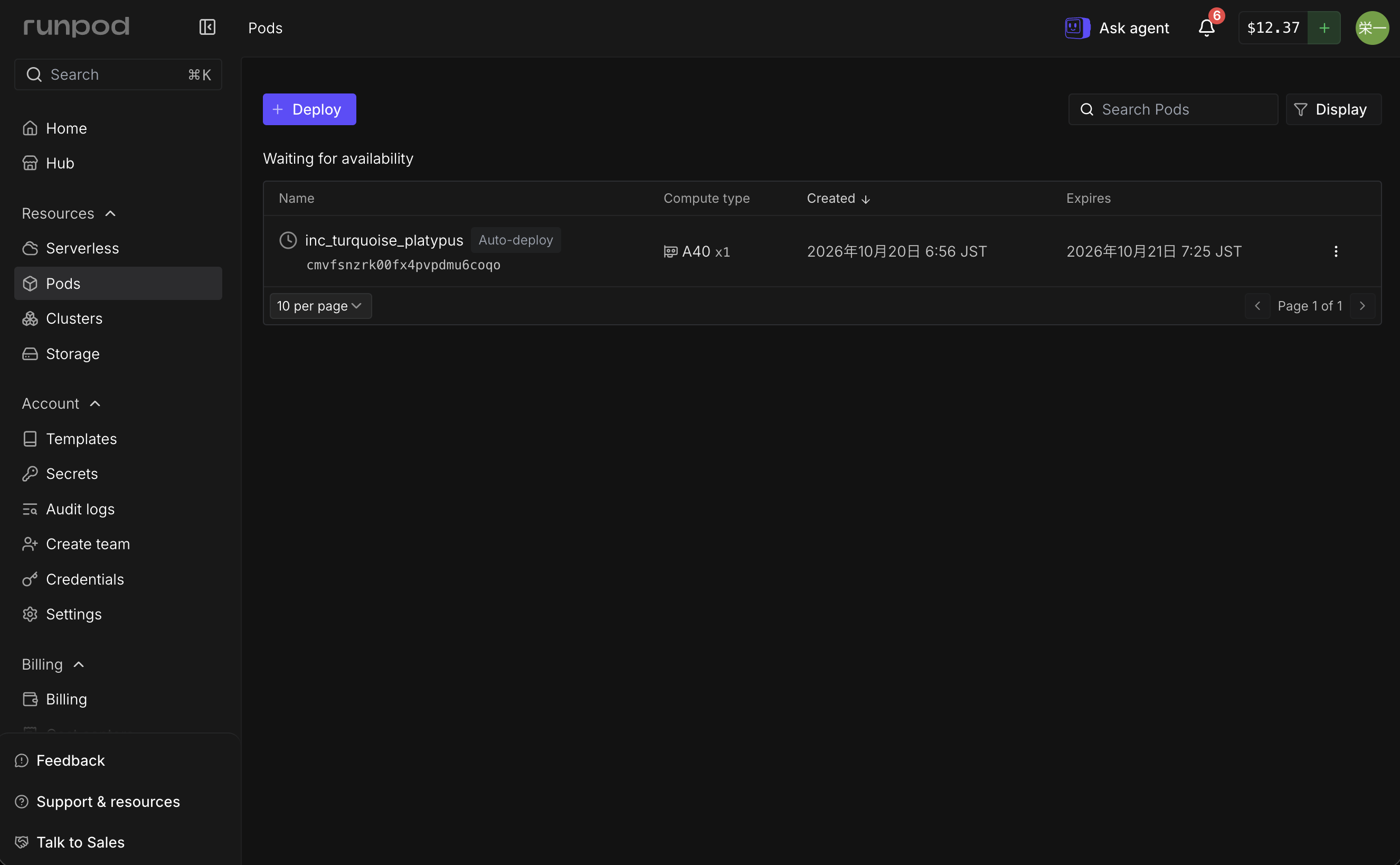Collapse the sidebar with the panel icon
1400x865 pixels.
[207, 27]
